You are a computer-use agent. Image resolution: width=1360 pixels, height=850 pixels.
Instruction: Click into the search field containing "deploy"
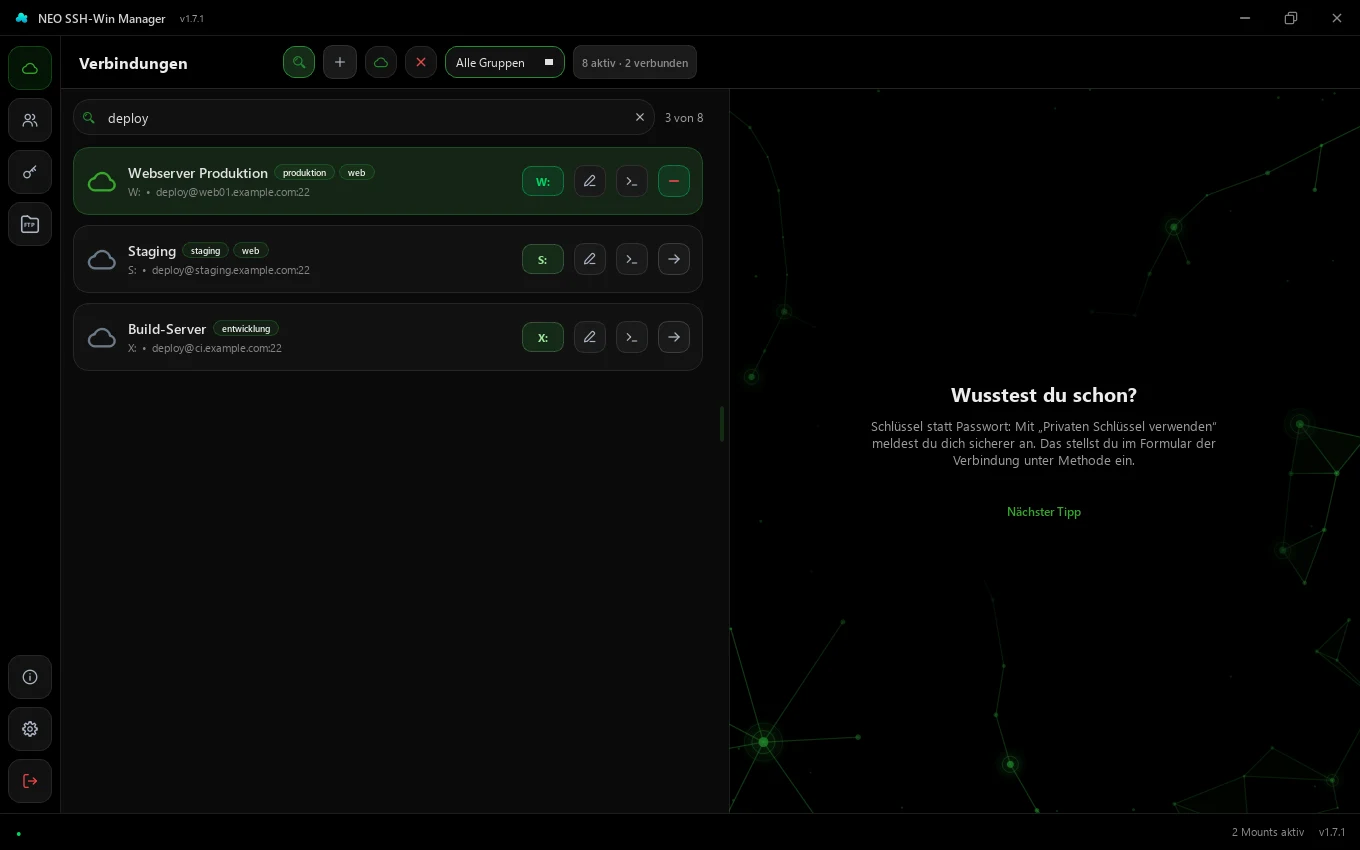click(x=364, y=118)
